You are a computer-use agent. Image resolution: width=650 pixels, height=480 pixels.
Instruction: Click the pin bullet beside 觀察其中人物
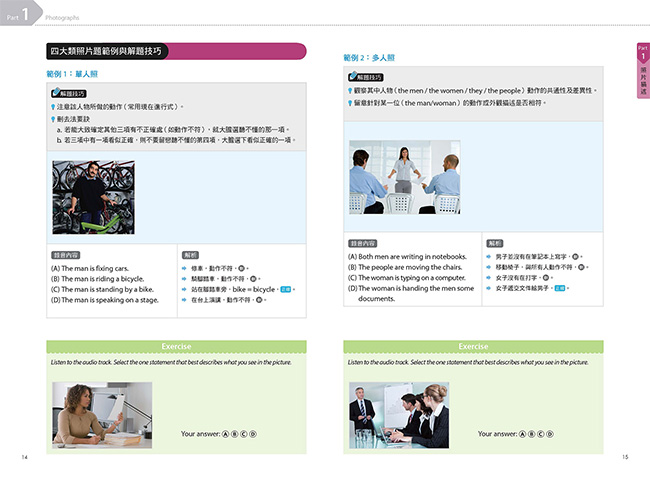click(x=350, y=91)
